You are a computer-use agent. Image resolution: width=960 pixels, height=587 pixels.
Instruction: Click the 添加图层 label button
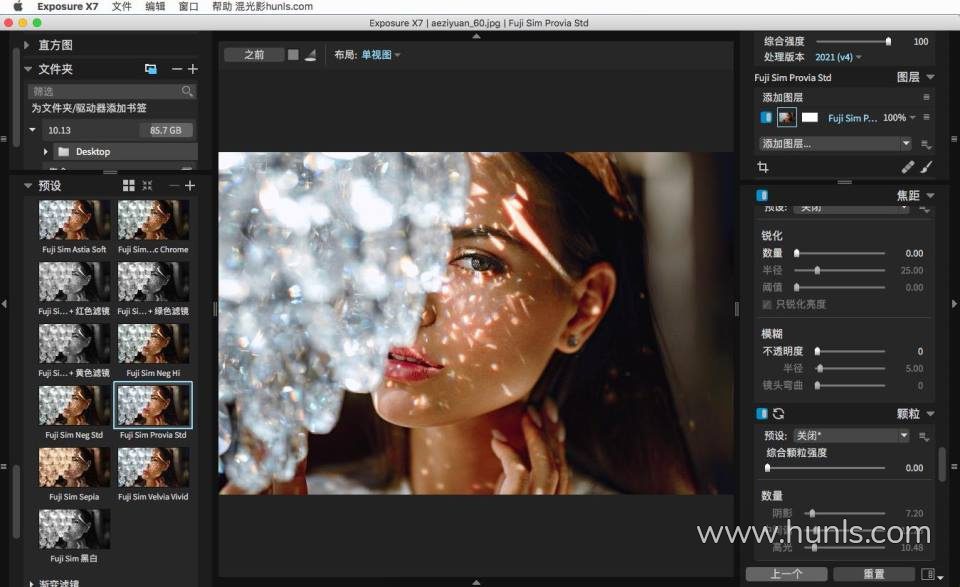point(782,97)
